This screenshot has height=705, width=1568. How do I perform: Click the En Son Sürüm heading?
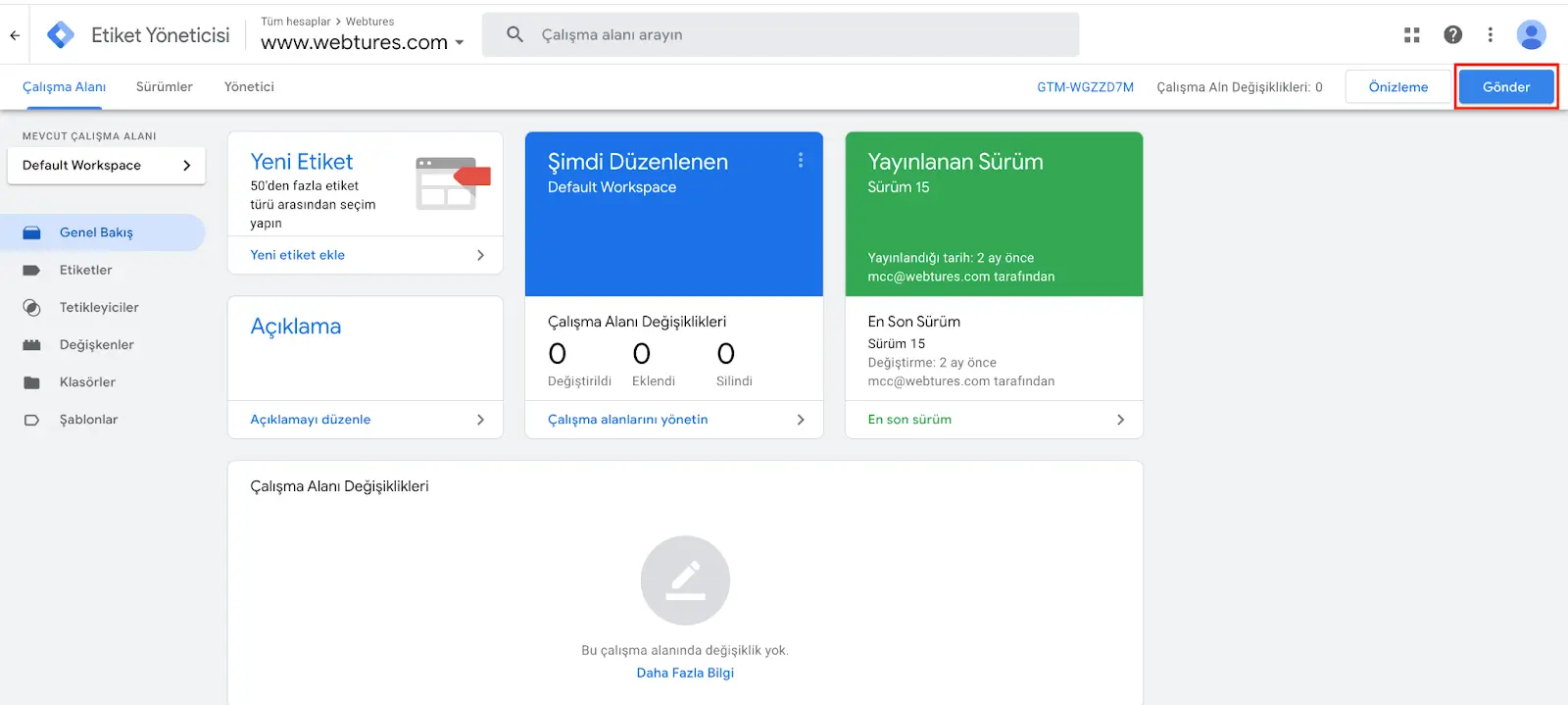click(913, 322)
